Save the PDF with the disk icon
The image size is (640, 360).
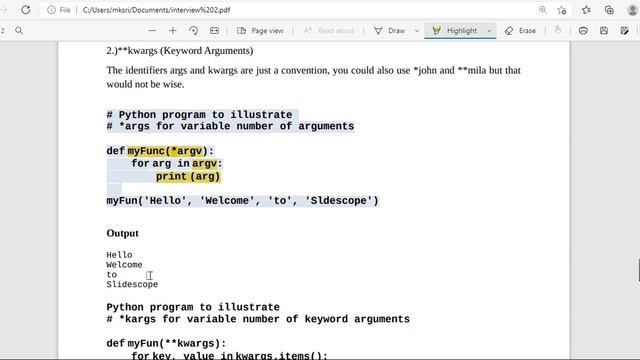pyautogui.click(x=604, y=31)
